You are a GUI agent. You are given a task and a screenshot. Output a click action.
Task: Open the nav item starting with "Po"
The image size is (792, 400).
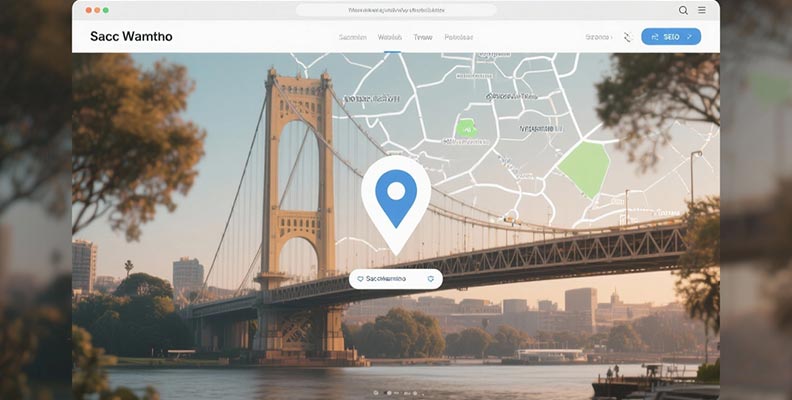click(459, 37)
